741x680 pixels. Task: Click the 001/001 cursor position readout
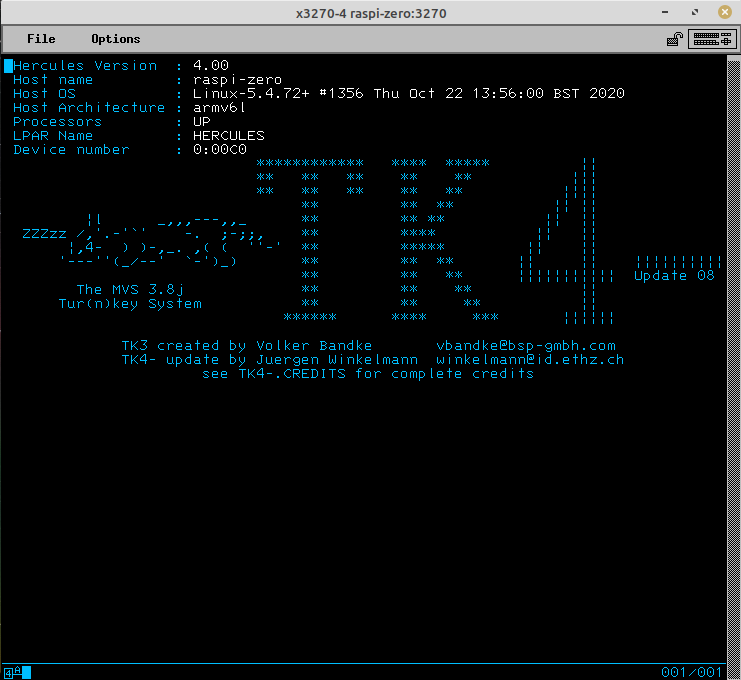pyautogui.click(x=691, y=672)
